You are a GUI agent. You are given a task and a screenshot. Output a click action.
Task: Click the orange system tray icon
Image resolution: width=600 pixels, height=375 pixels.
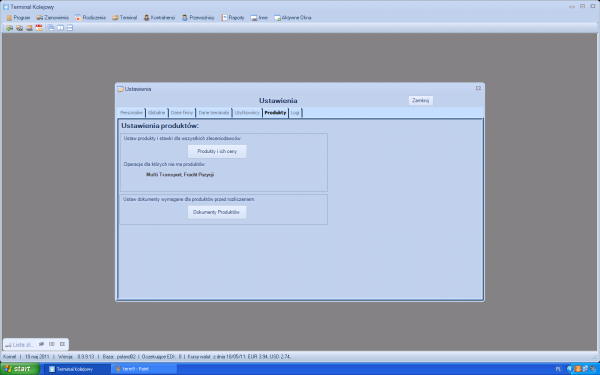[578, 369]
